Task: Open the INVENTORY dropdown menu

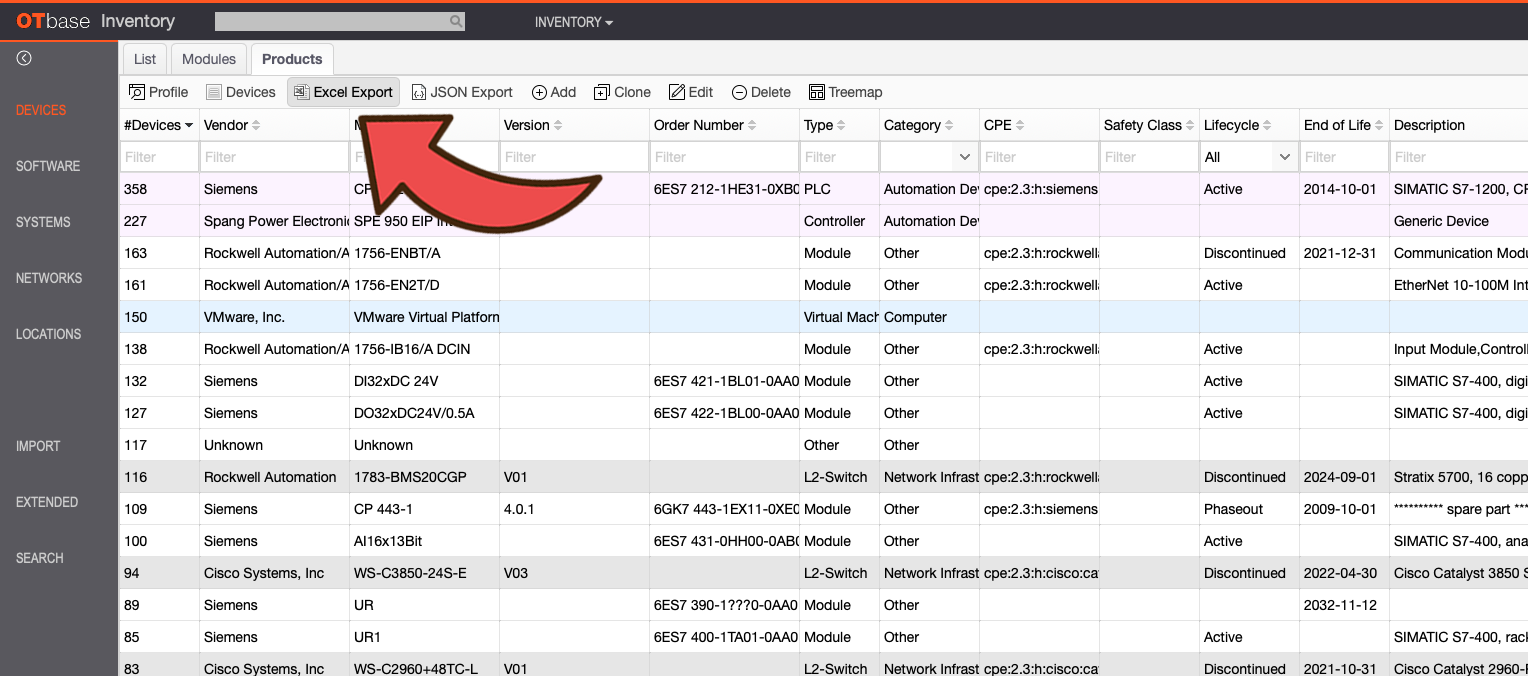Action: click(x=574, y=22)
